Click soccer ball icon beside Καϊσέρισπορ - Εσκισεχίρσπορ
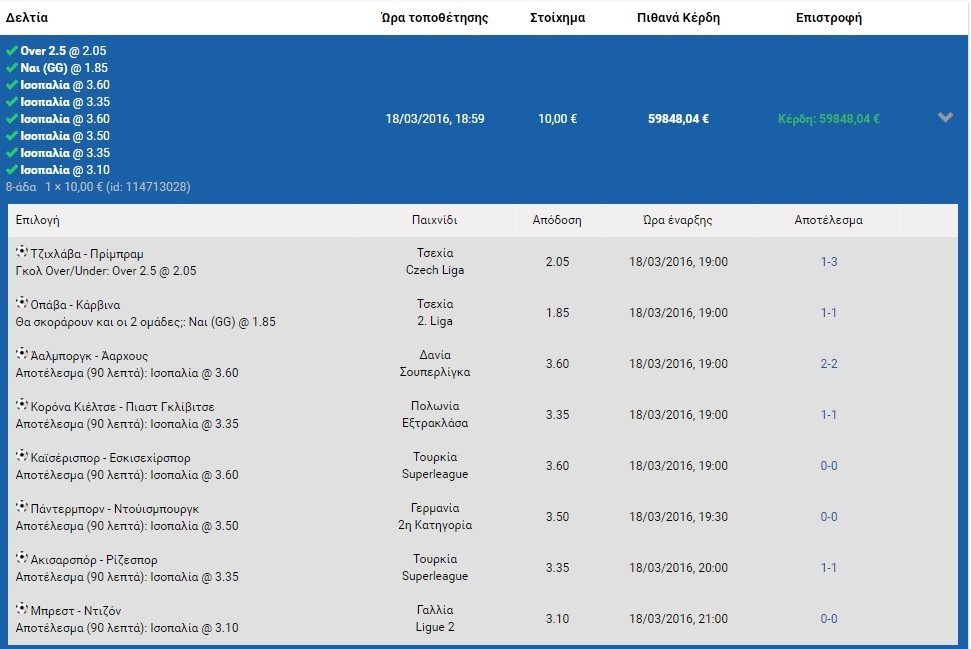The height and width of the screenshot is (649, 971). click(x=22, y=456)
